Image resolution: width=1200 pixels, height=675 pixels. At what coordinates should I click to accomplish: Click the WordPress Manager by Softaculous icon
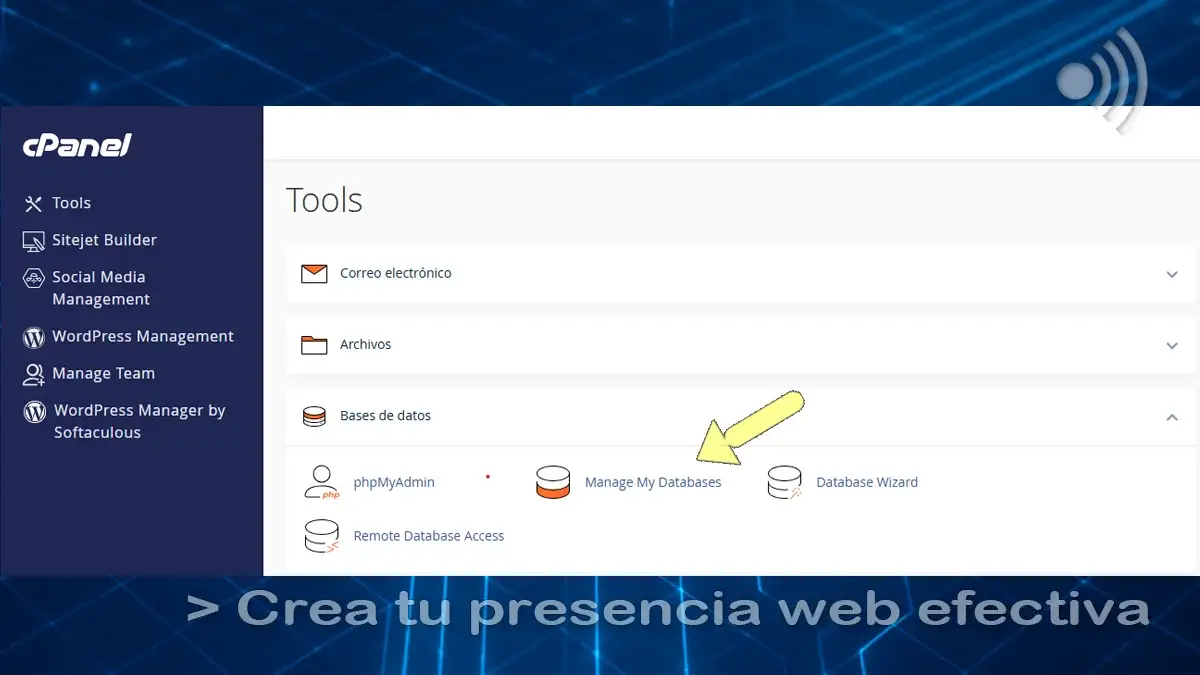(35, 411)
